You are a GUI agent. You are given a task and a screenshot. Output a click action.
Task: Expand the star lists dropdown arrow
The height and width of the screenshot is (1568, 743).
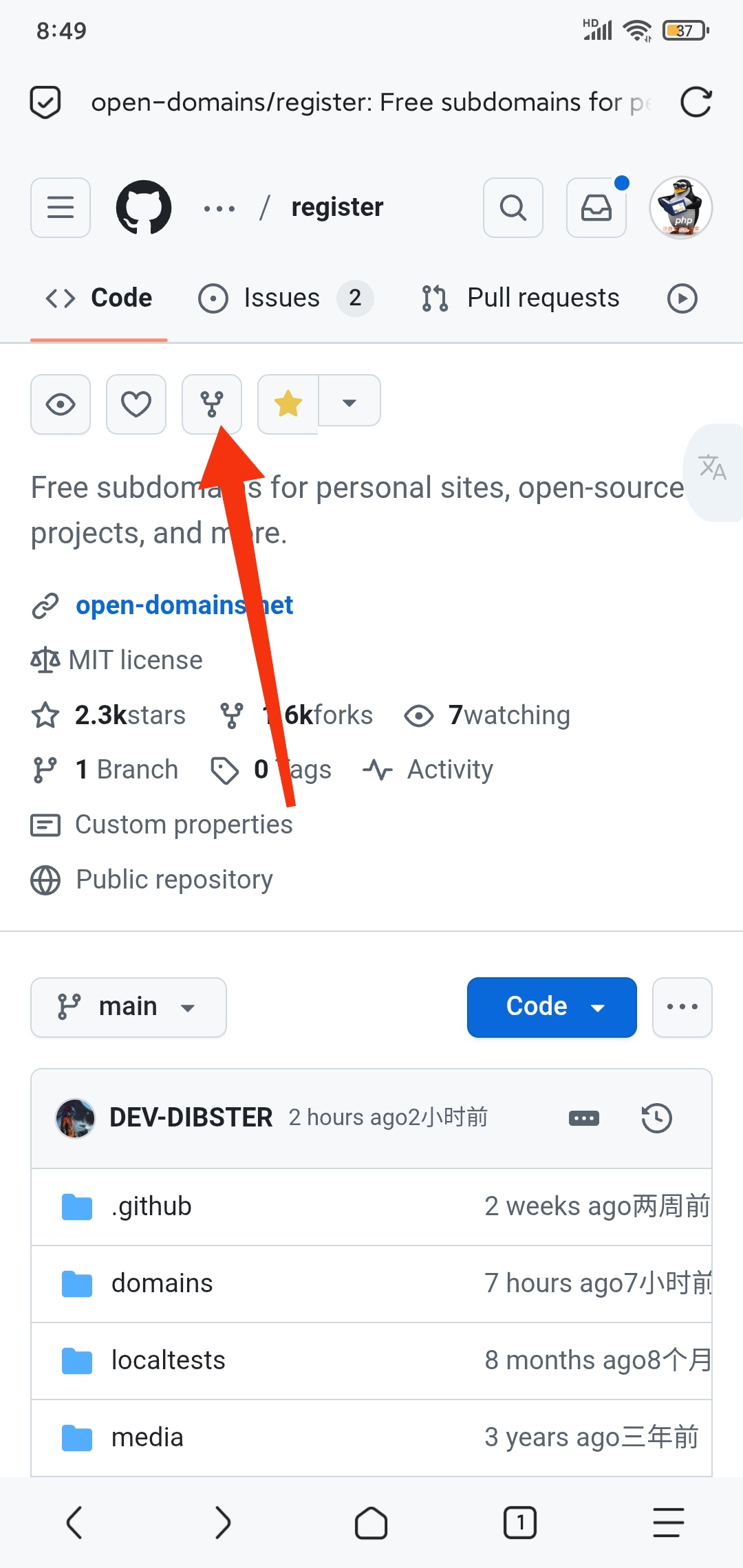[x=349, y=402]
